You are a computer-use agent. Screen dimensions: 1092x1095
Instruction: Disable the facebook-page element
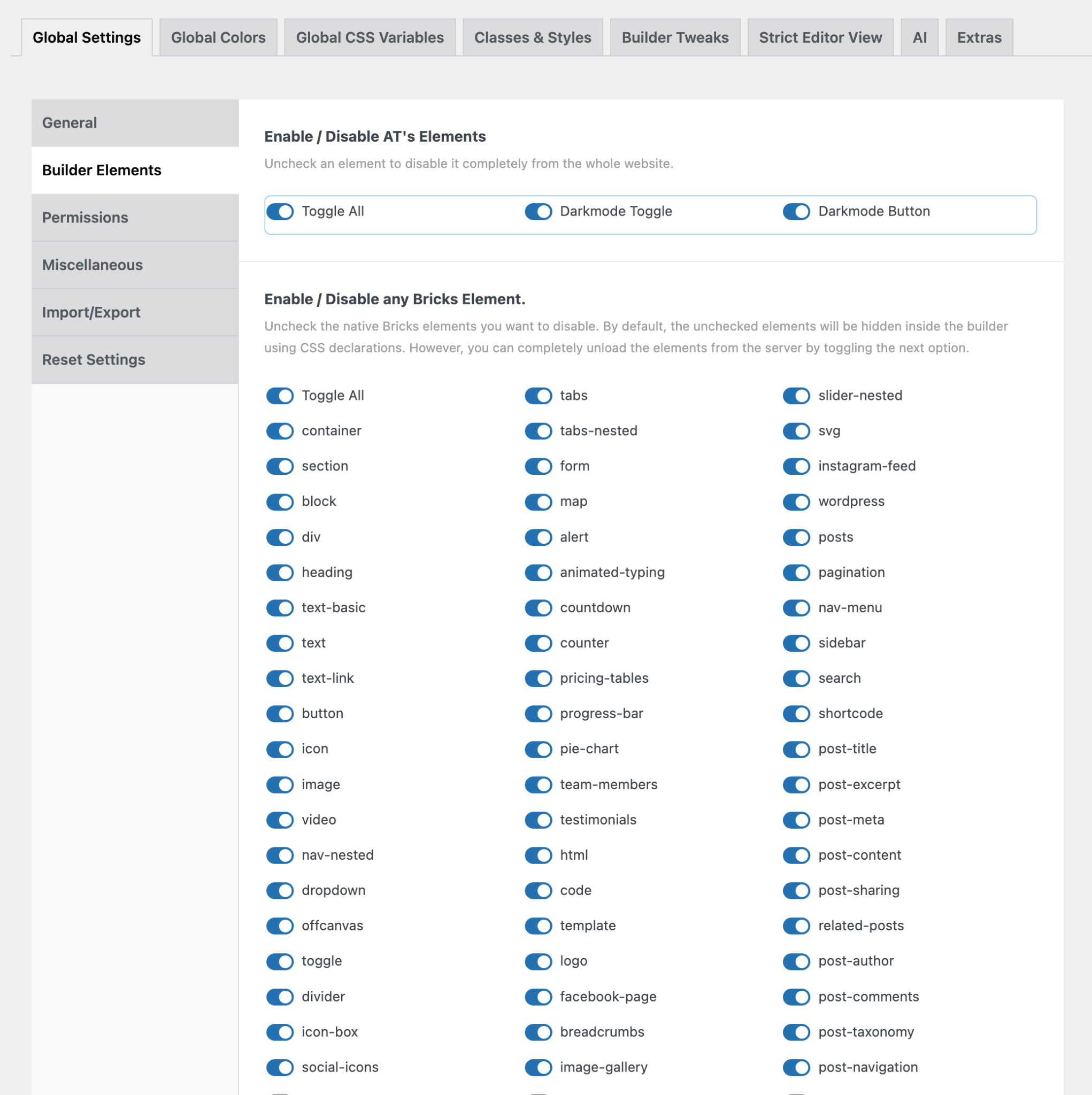[538, 997]
